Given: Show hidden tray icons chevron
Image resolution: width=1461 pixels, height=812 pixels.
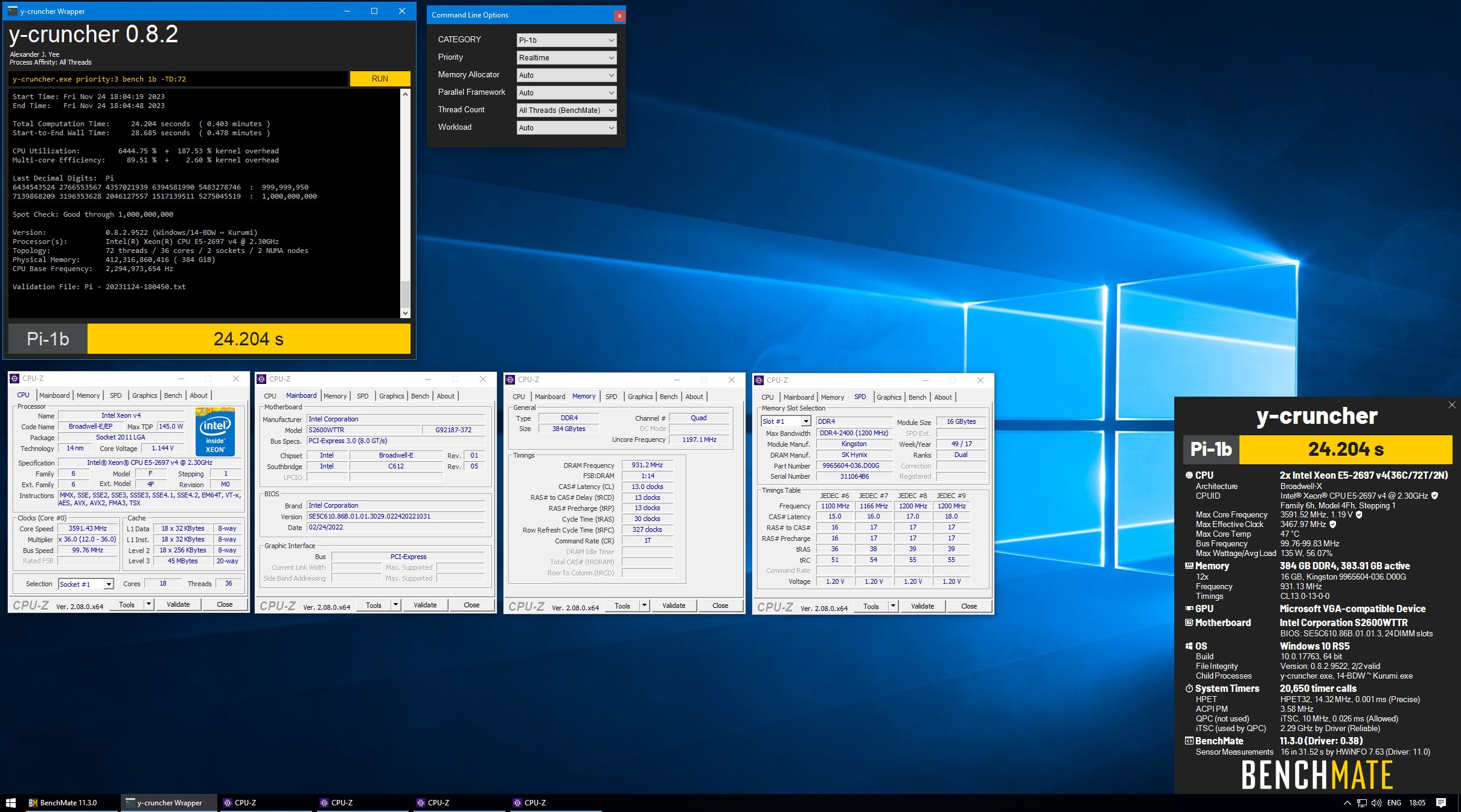Looking at the screenshot, I should (1347, 803).
